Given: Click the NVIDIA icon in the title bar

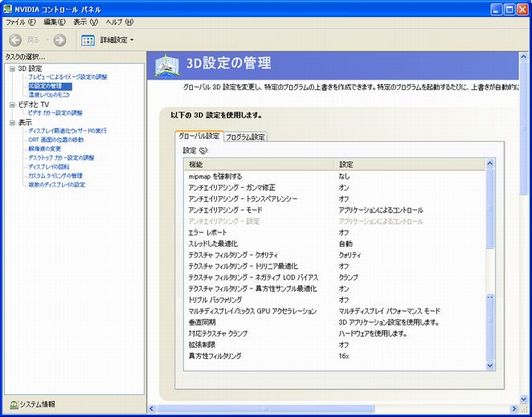Looking at the screenshot, I should coord(7,9).
